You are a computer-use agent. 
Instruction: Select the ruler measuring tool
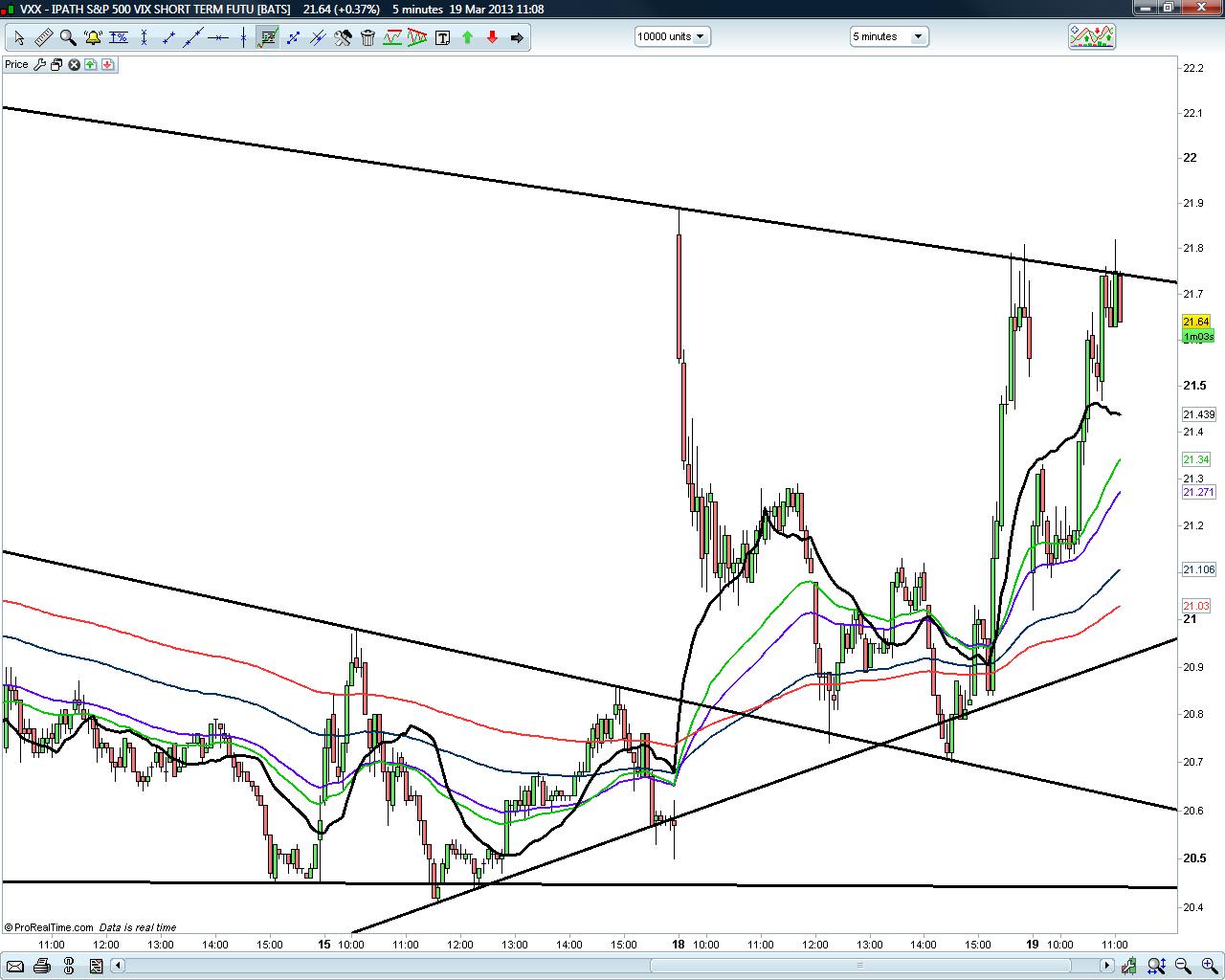tap(43, 38)
